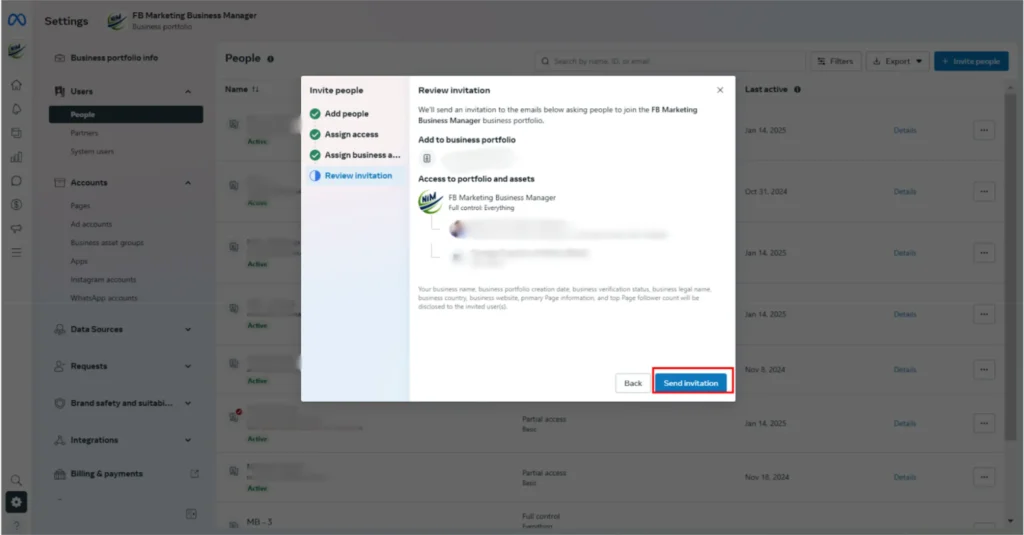This screenshot has height=535, width=1024.
Task: Click Invite people button
Action: pyautogui.click(x=971, y=61)
